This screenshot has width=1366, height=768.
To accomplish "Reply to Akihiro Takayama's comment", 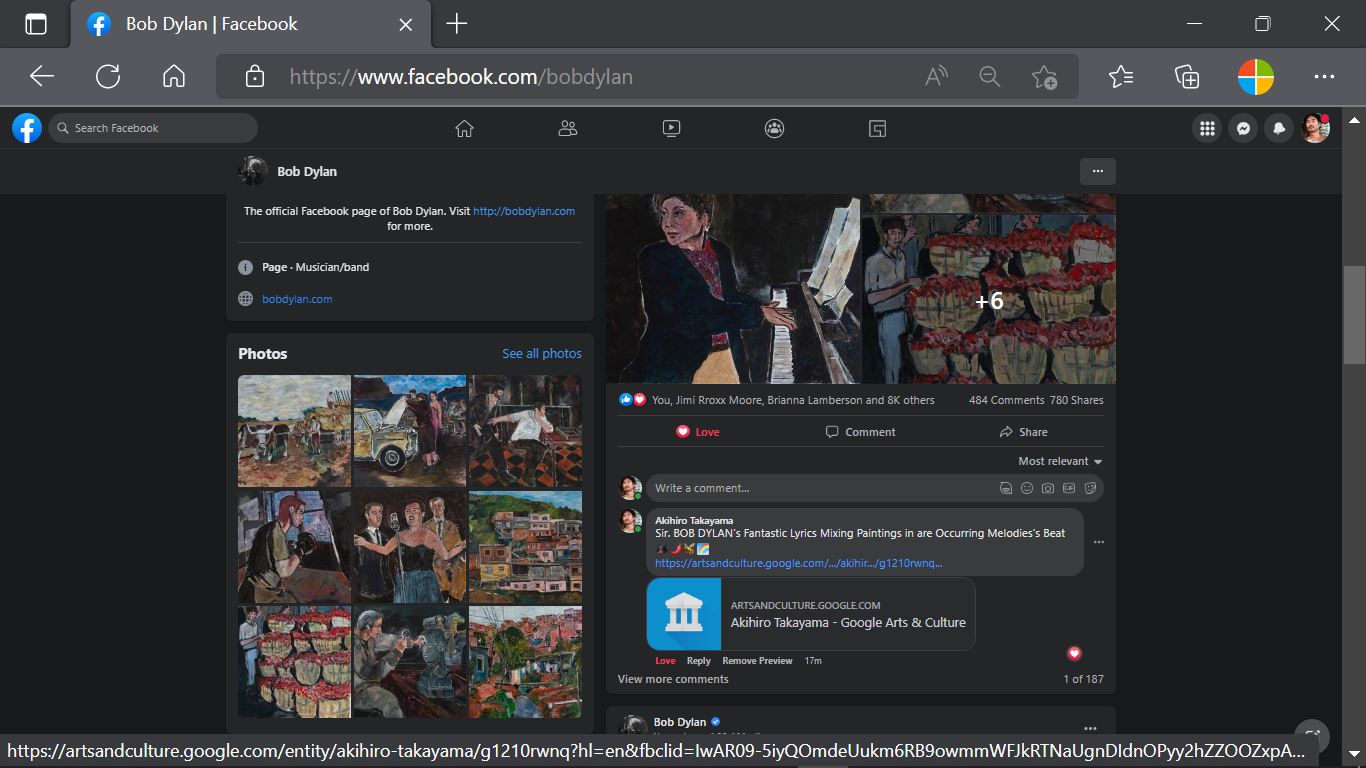I will [699, 661].
